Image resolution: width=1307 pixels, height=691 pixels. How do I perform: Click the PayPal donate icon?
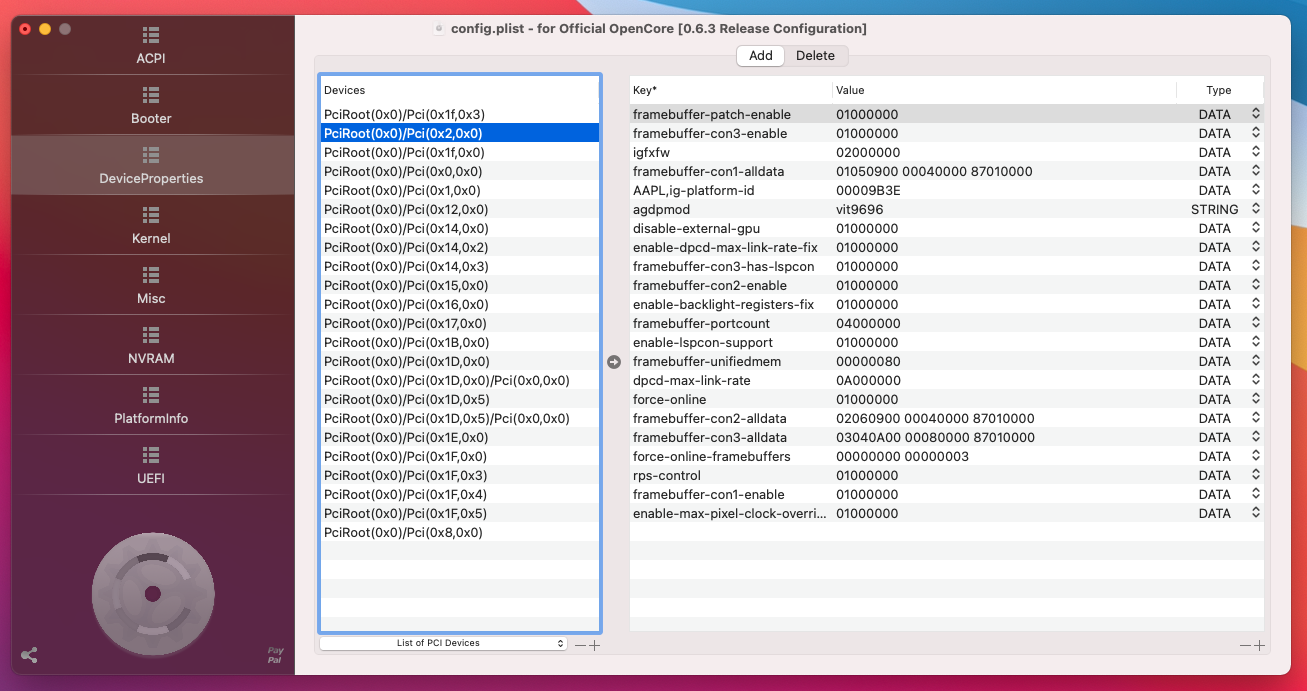(x=275, y=655)
